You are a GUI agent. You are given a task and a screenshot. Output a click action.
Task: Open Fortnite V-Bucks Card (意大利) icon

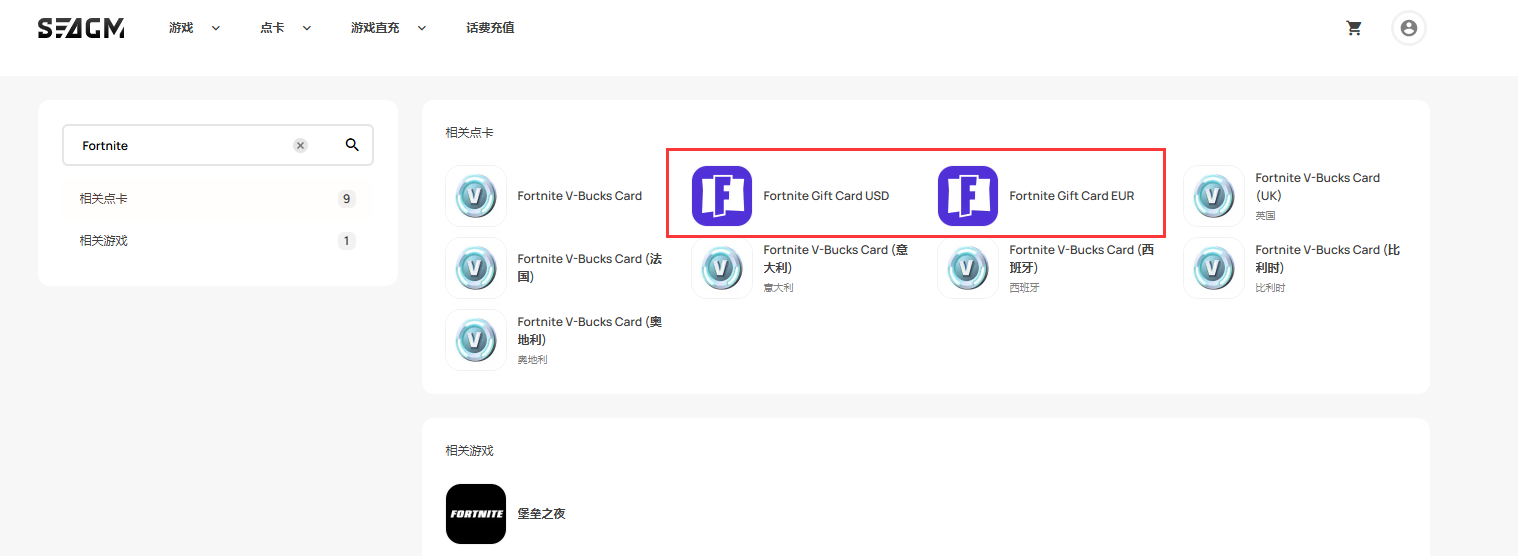tap(721, 268)
